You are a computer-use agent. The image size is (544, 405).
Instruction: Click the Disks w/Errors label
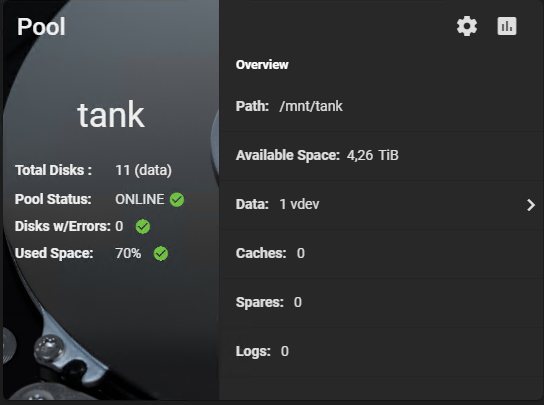pyautogui.click(x=62, y=226)
